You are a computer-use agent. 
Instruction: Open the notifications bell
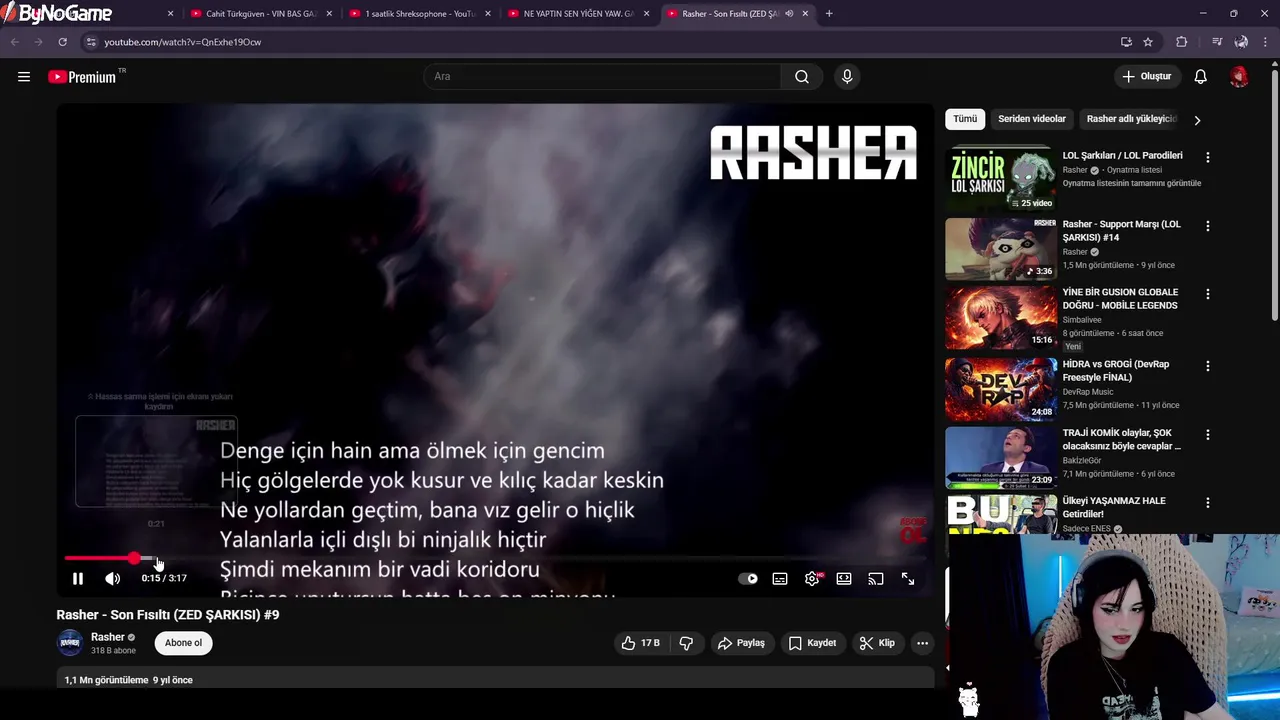tap(1201, 77)
